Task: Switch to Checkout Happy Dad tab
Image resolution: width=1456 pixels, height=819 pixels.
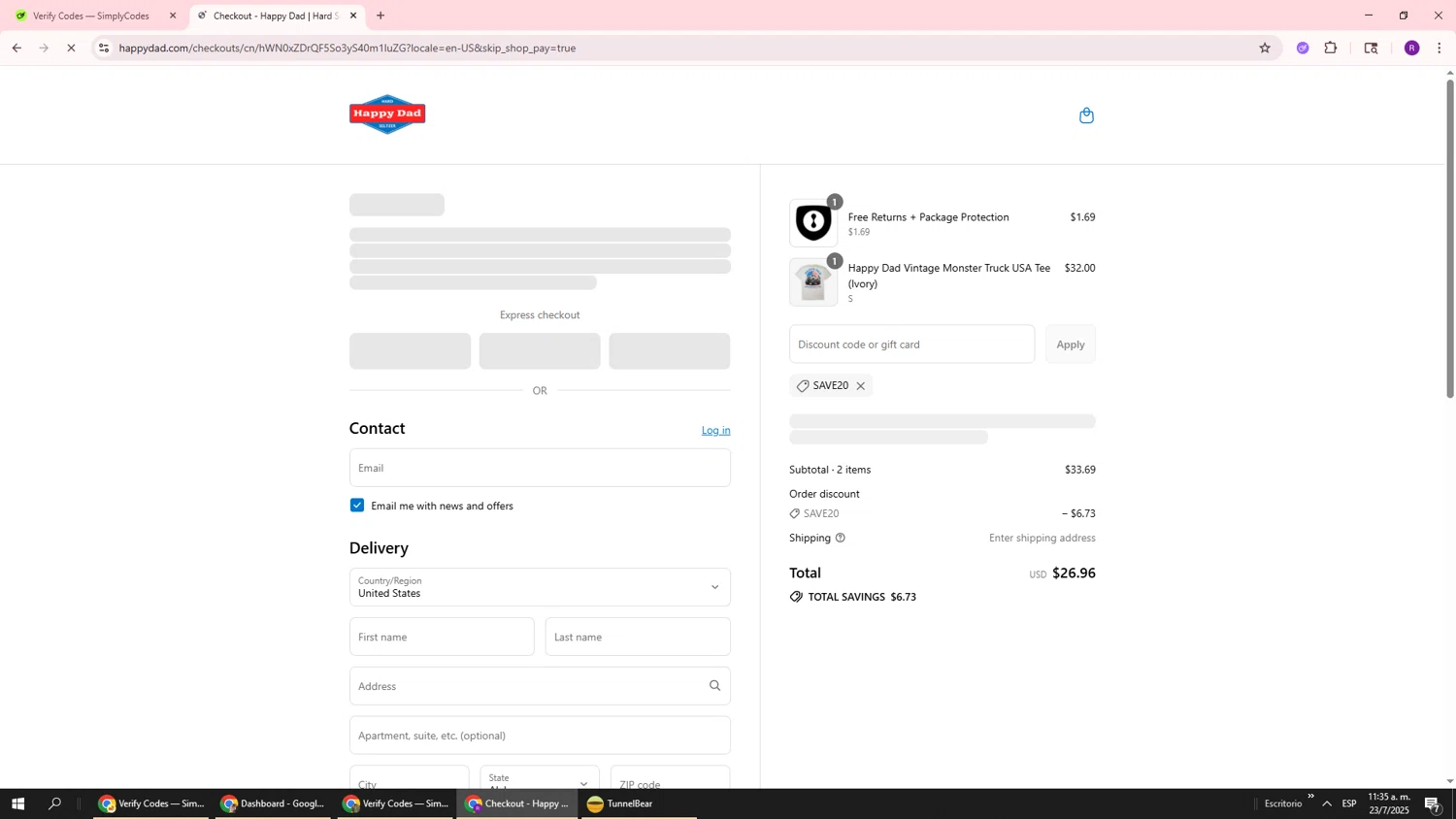Action: pyautogui.click(x=277, y=16)
